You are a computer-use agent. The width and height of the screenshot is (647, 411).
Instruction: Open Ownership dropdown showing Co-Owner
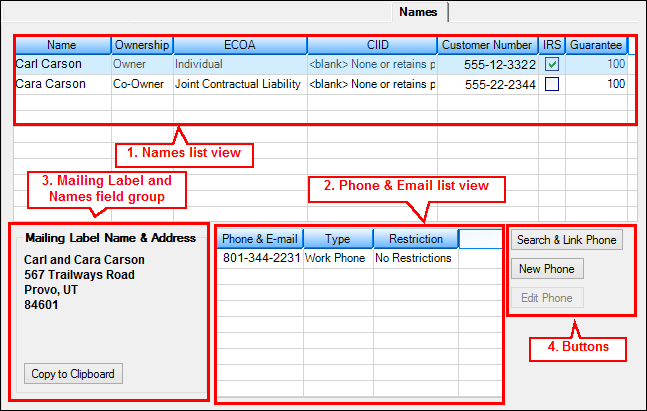click(142, 84)
